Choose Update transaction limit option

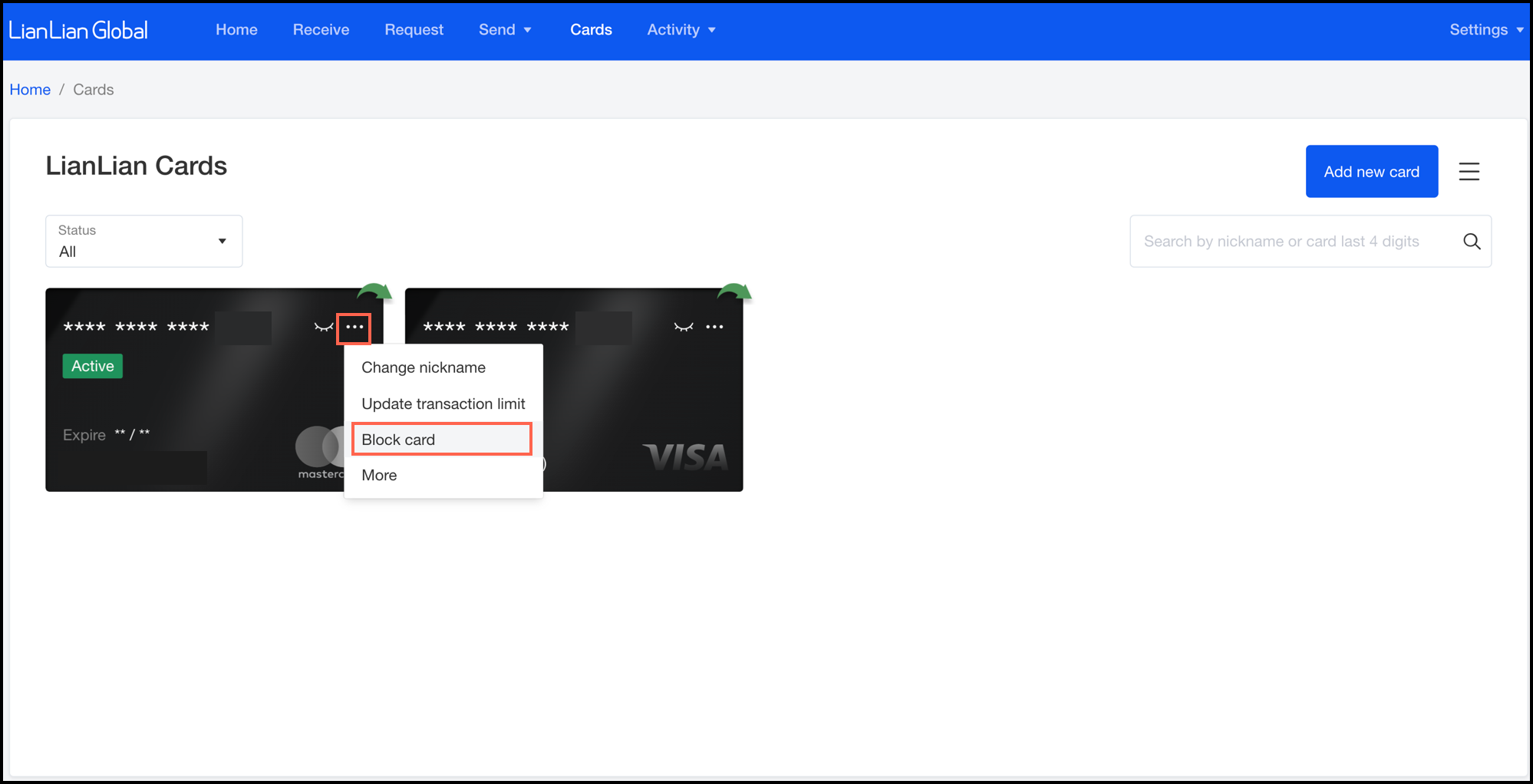(x=443, y=404)
